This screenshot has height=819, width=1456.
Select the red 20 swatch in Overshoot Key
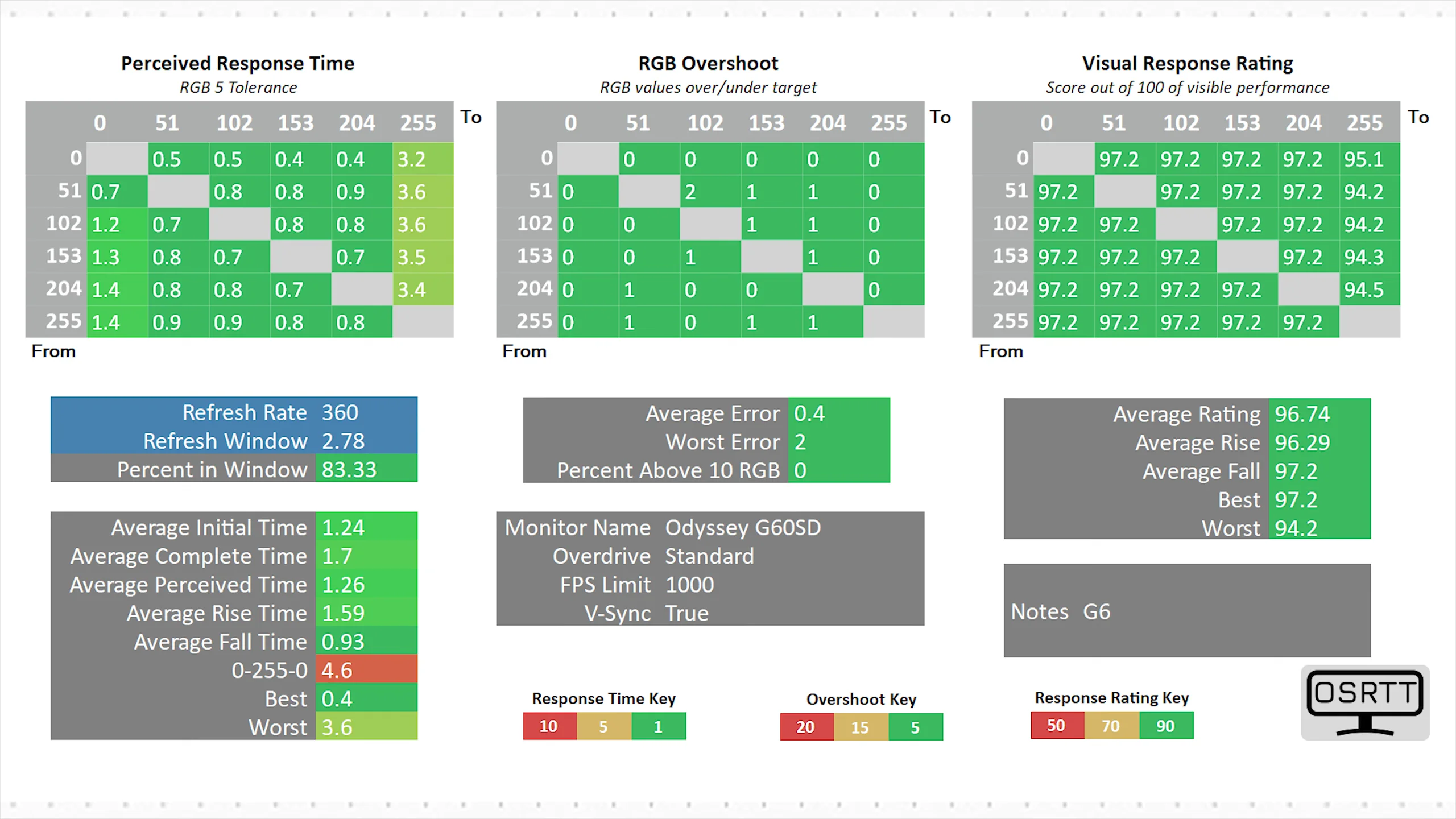coord(805,727)
